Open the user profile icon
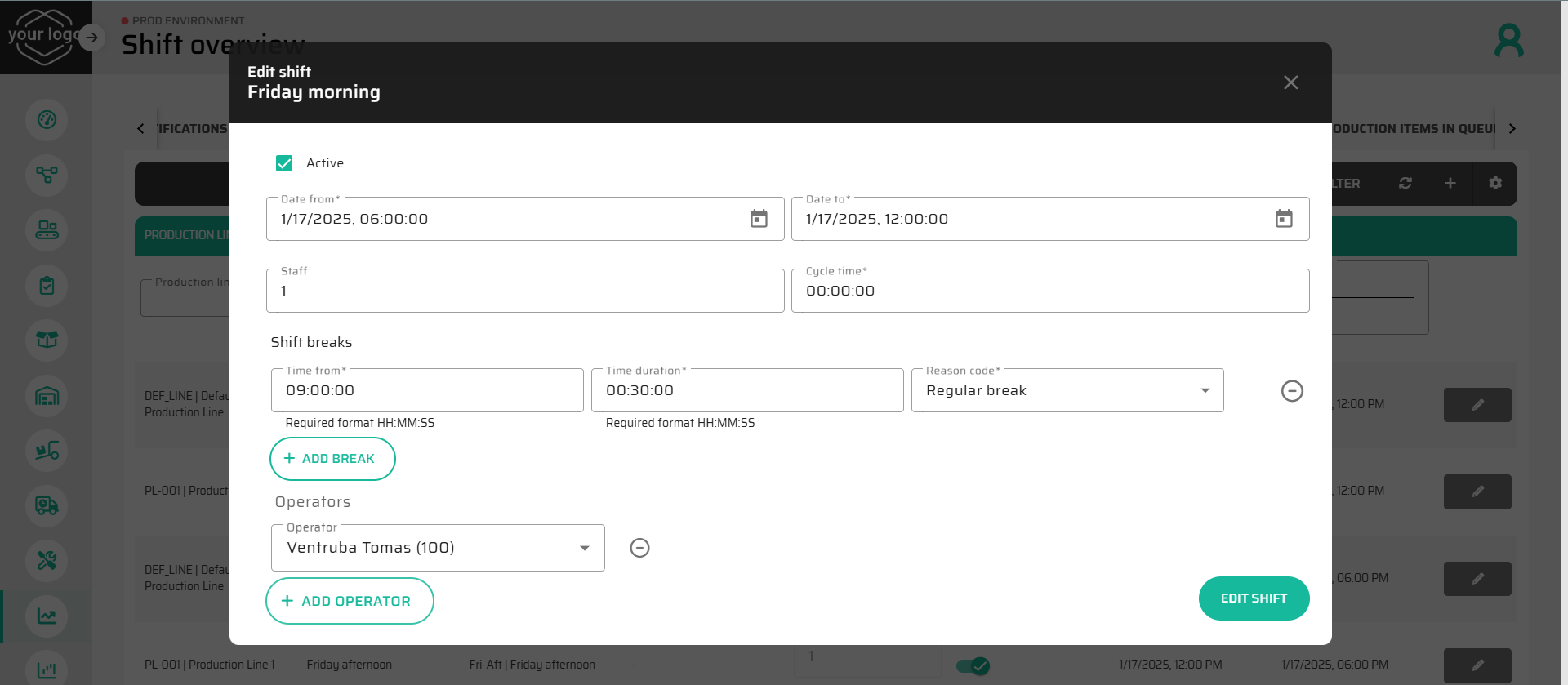 point(1508,41)
